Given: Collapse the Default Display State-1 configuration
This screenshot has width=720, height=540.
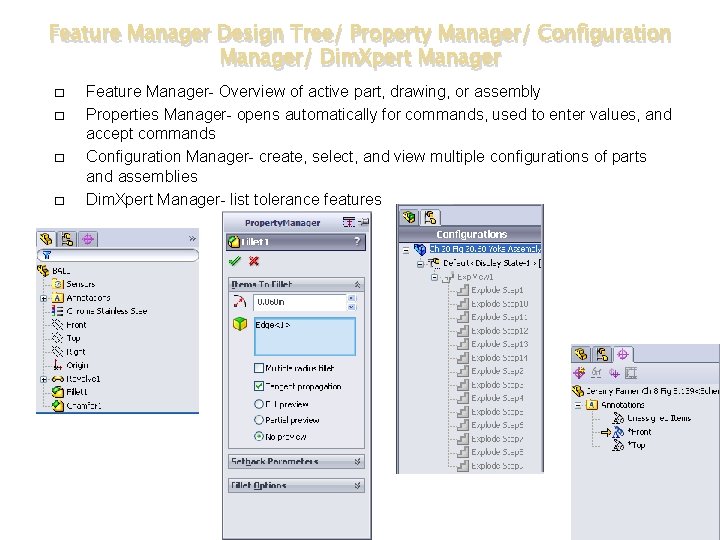Looking at the screenshot, I should point(420,264).
